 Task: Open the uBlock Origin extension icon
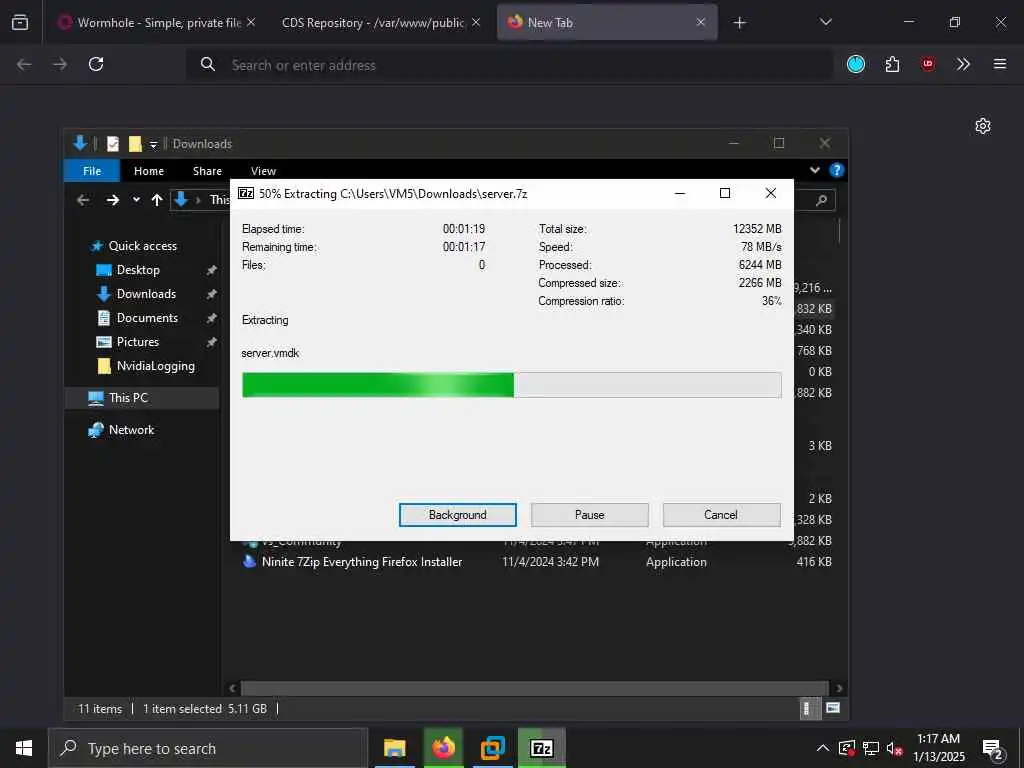927,64
